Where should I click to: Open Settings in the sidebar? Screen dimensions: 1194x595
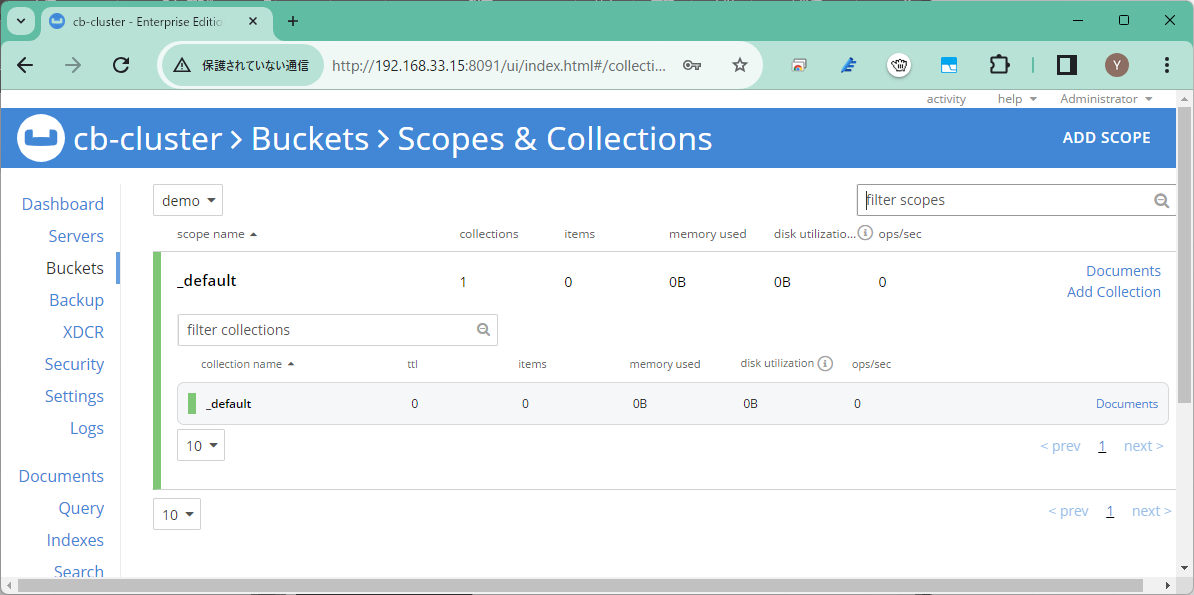coord(74,396)
